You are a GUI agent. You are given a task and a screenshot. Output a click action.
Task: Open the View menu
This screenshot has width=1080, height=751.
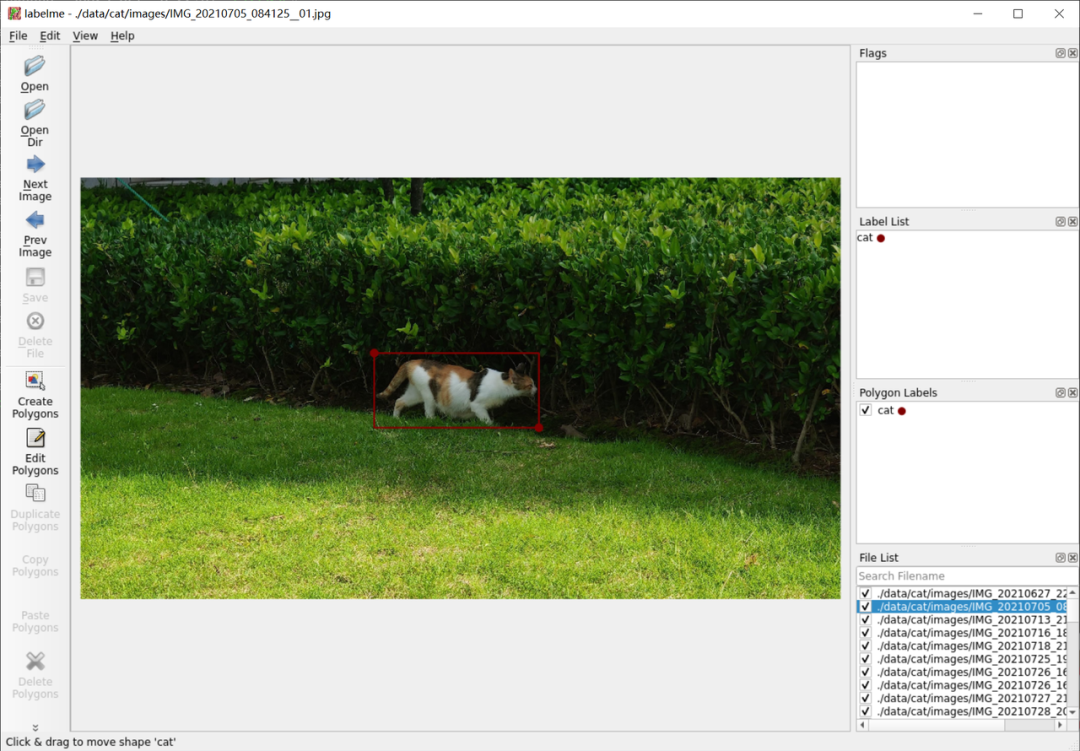(85, 36)
